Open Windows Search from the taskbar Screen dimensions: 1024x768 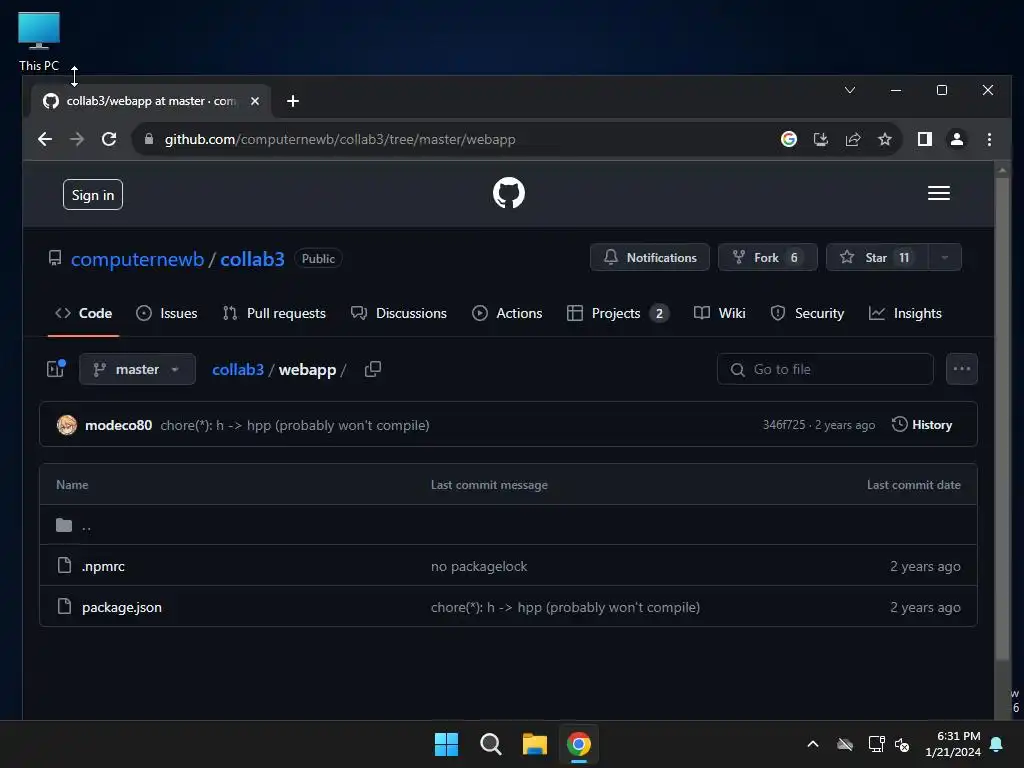point(490,744)
